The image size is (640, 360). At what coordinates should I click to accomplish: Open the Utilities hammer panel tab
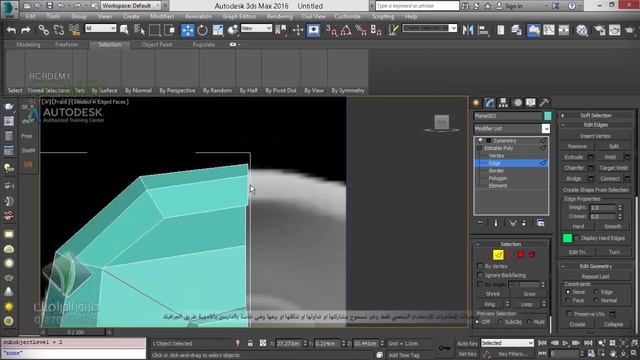[x=544, y=103]
